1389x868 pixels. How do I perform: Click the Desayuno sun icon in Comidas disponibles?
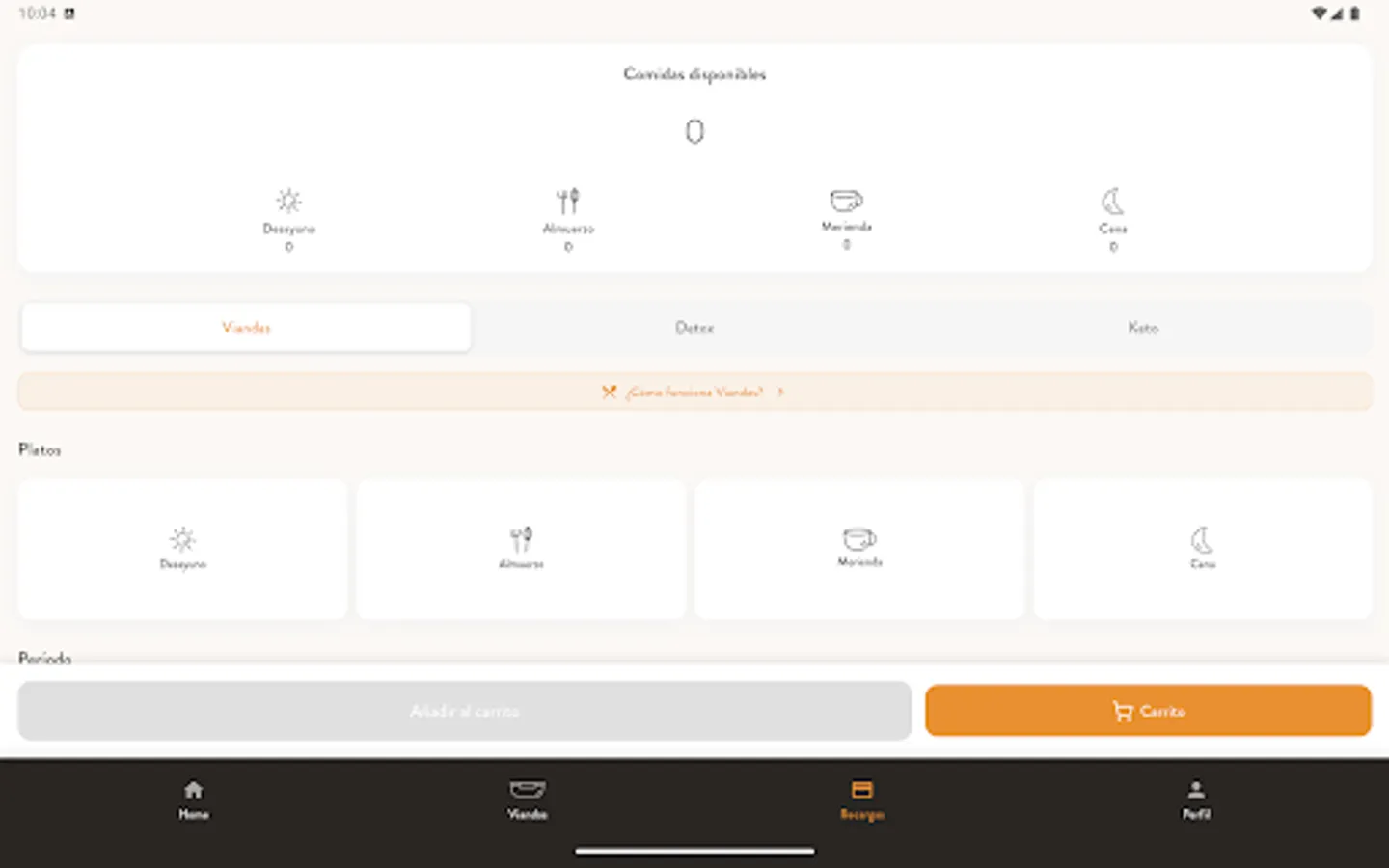click(x=287, y=200)
